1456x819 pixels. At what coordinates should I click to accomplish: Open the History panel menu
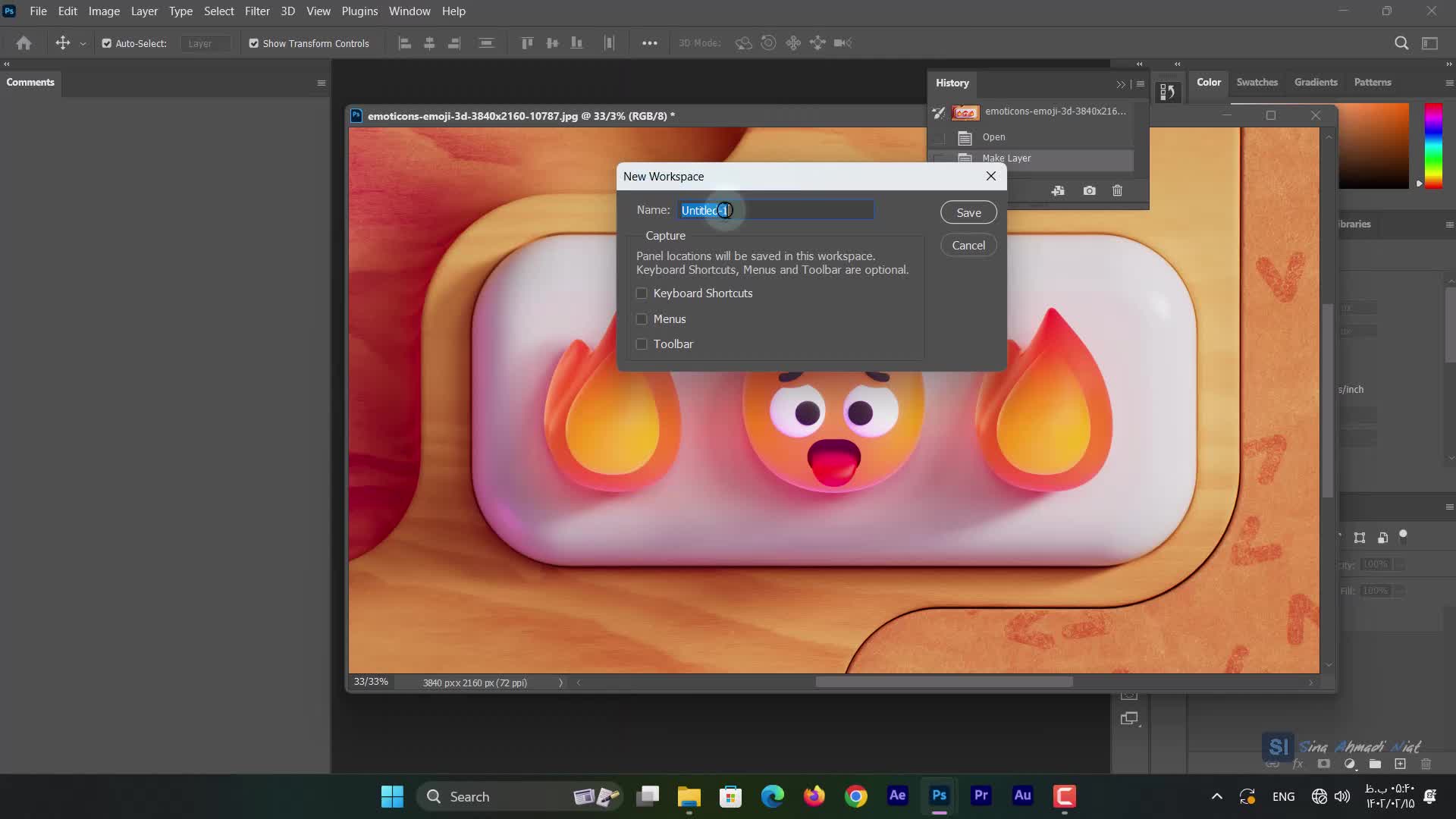(x=1141, y=83)
